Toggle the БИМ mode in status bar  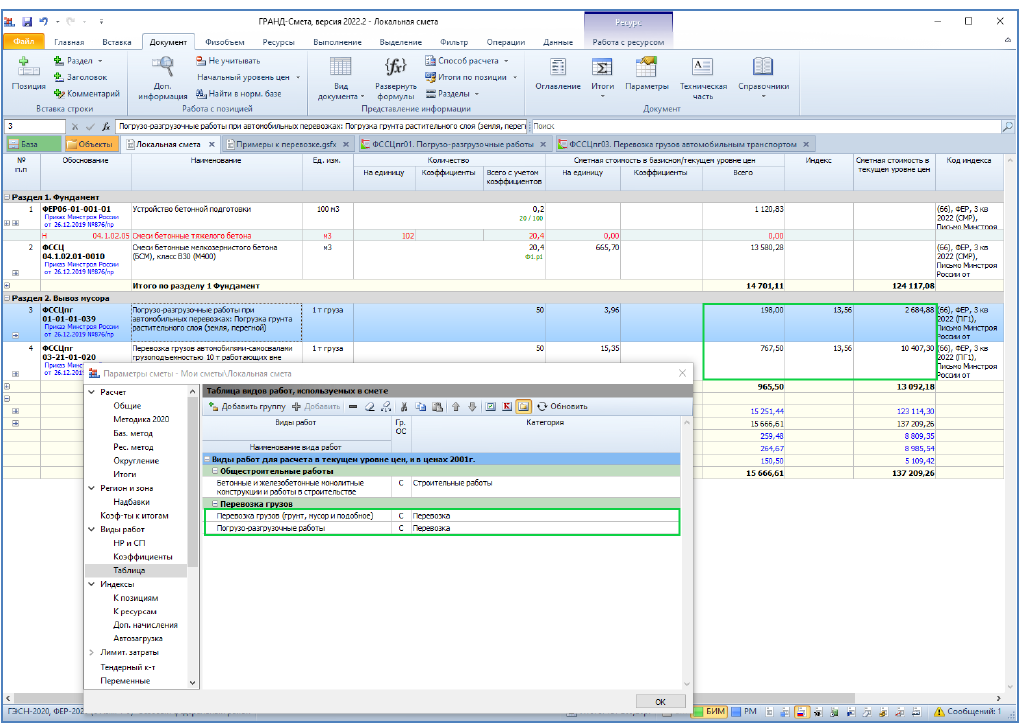click(x=709, y=712)
